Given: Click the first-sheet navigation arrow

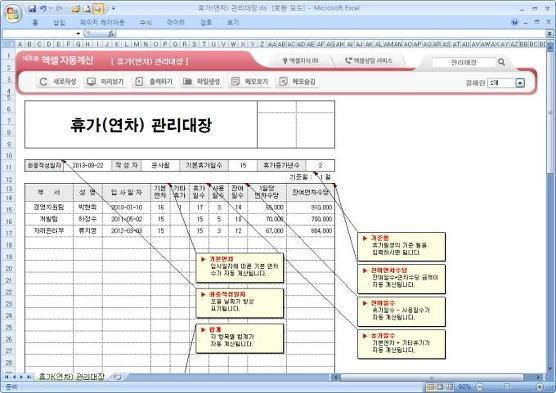Looking at the screenshot, I should coord(7,377).
